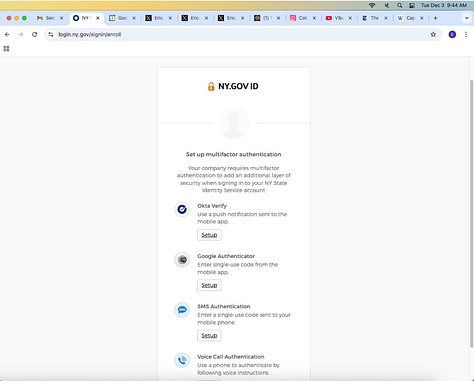The height and width of the screenshot is (381, 474).
Task: Open a new tab with plus button
Action: pos(435,18)
